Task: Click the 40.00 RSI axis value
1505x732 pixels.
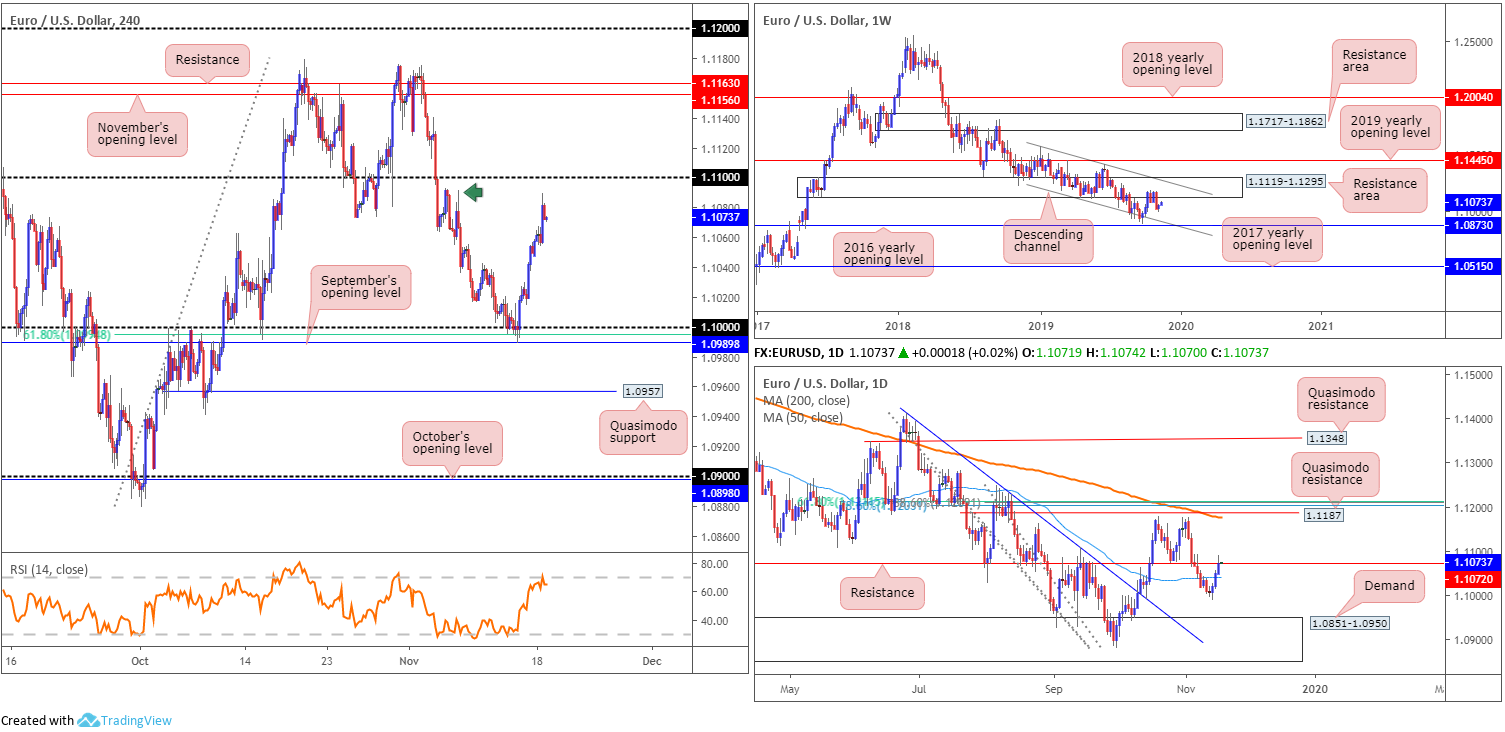Action: click(712, 621)
